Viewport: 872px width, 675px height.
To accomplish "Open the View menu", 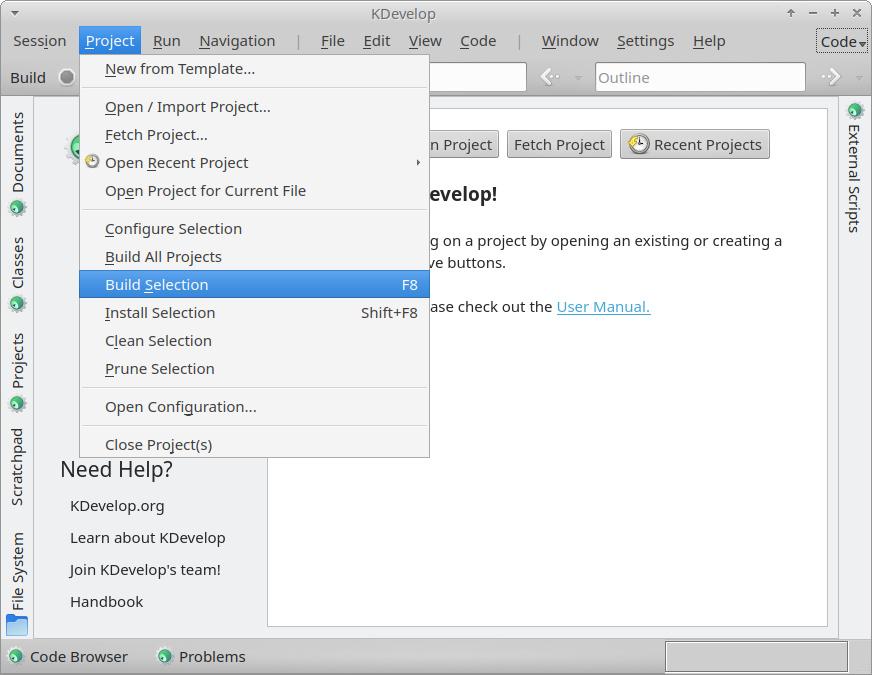I will [x=425, y=41].
